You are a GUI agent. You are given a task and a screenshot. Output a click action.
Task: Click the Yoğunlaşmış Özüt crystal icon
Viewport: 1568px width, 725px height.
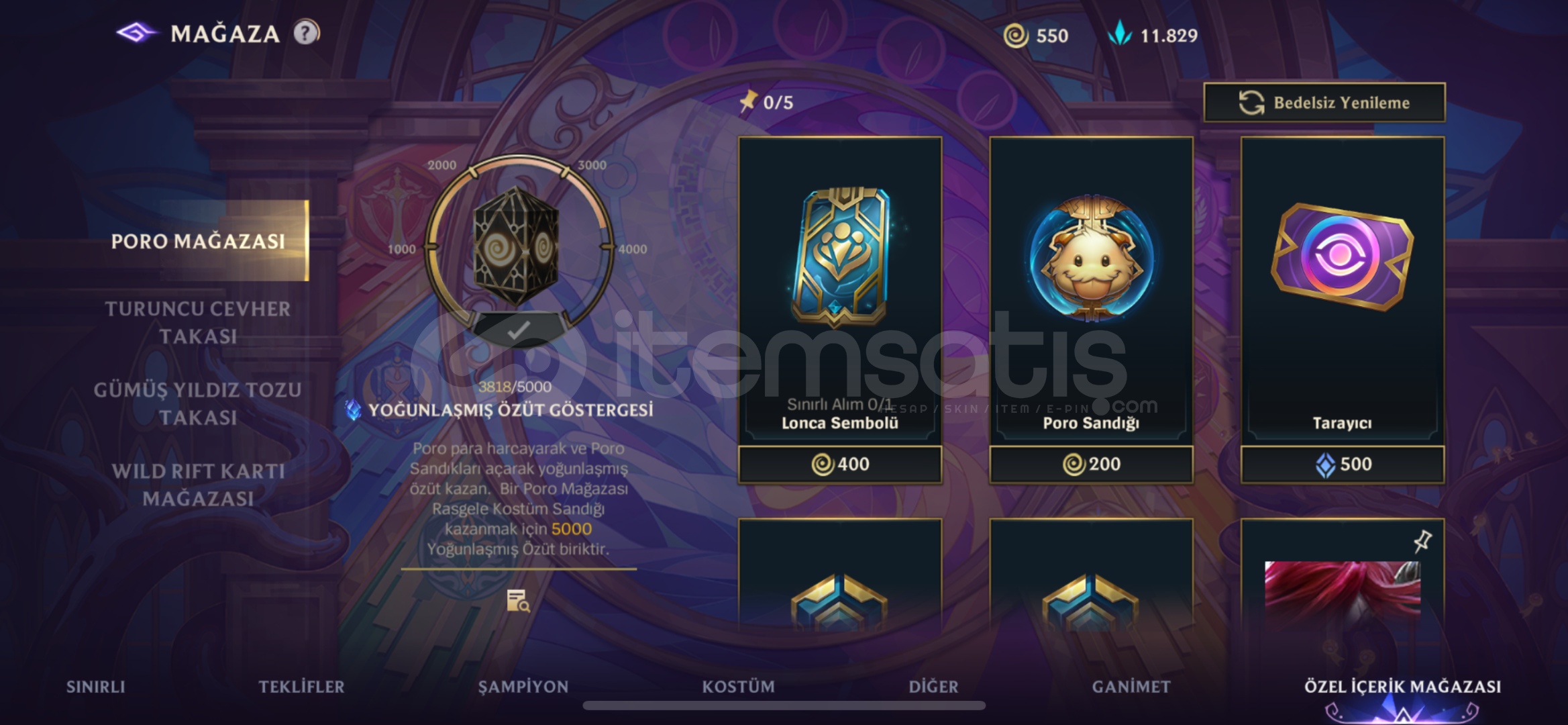pos(353,409)
